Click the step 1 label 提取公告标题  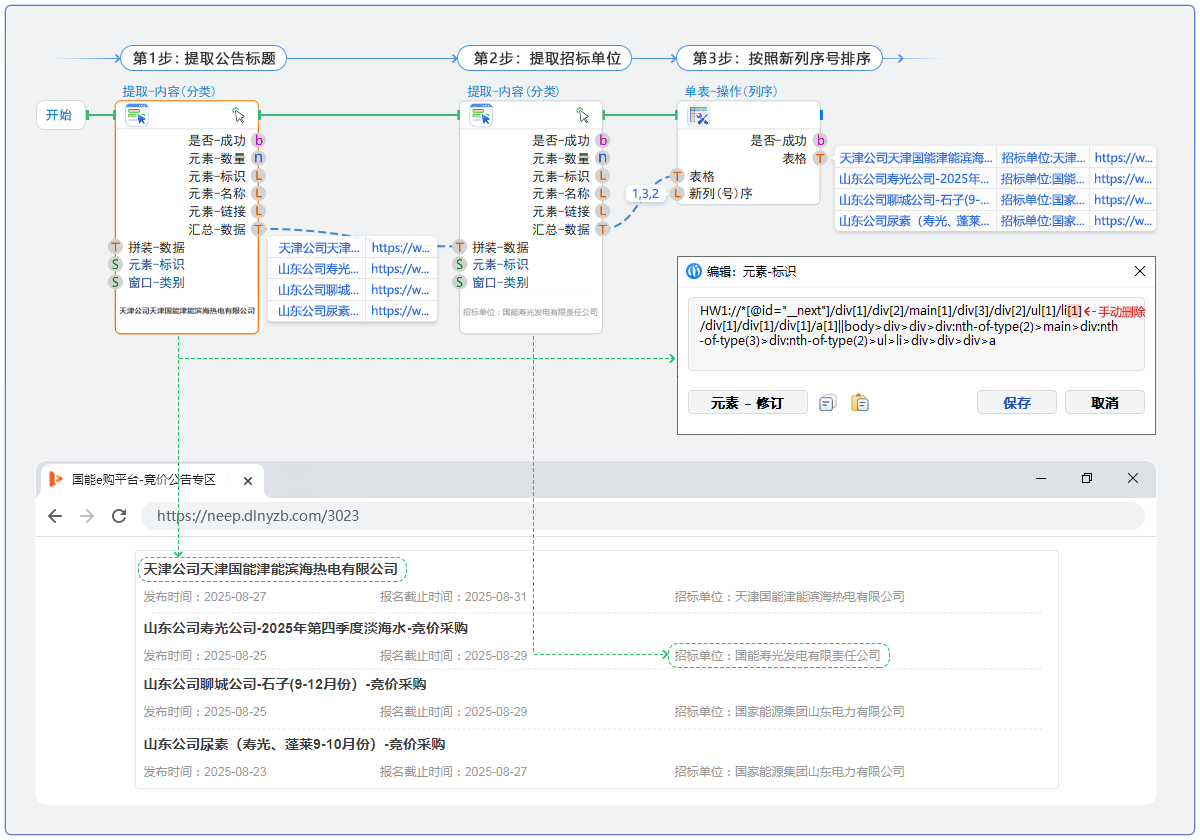204,58
